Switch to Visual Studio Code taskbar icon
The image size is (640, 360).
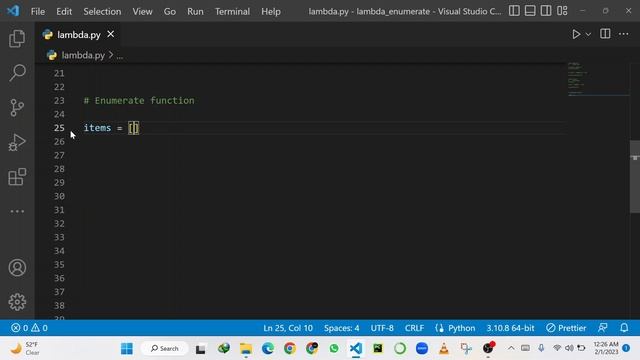coord(356,349)
